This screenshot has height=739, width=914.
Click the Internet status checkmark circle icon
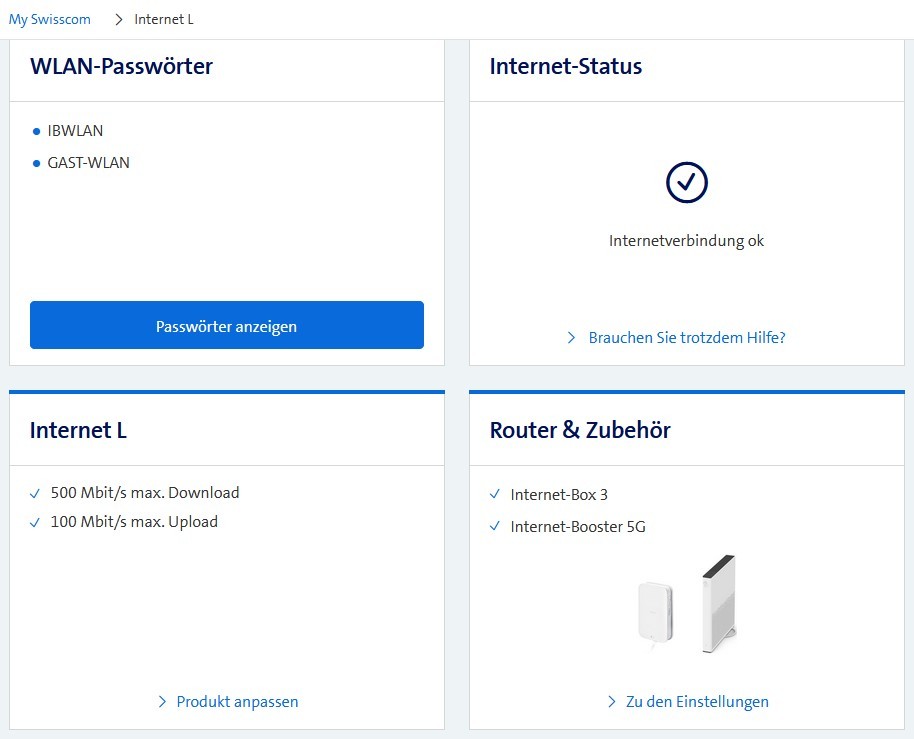click(x=686, y=181)
